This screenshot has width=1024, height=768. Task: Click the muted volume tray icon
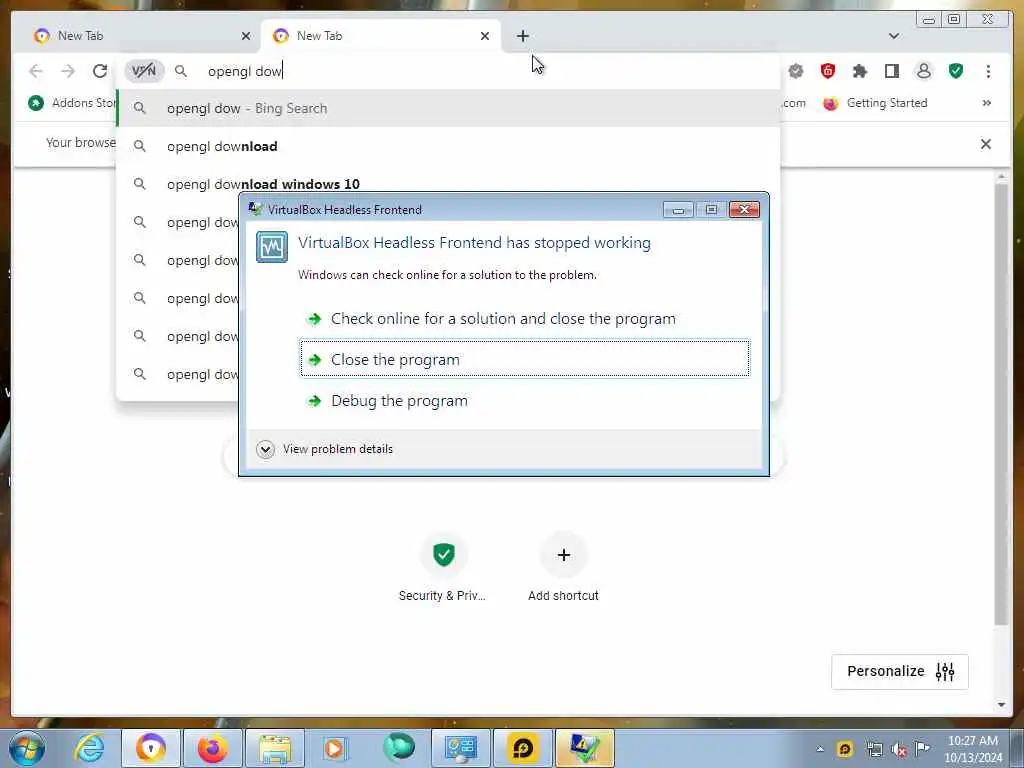pos(899,750)
